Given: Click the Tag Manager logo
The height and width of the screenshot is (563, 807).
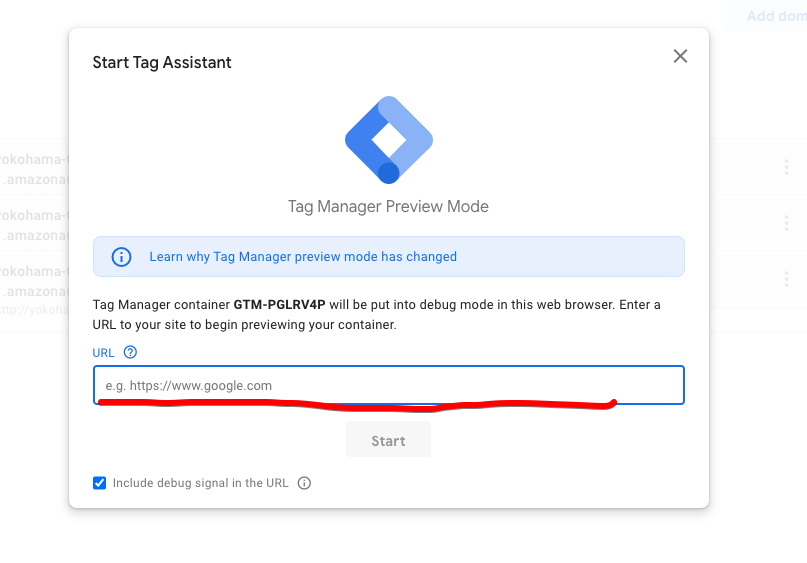Looking at the screenshot, I should click(x=389, y=139).
